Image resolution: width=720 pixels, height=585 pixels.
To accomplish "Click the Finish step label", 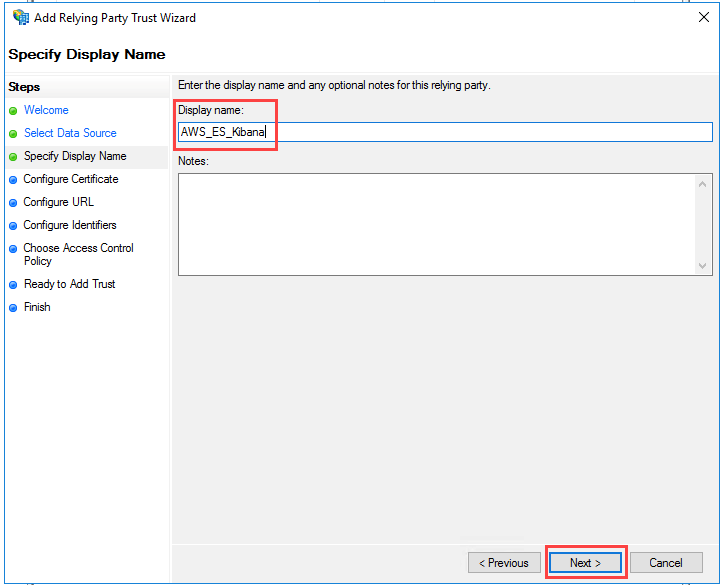I will click(37, 307).
